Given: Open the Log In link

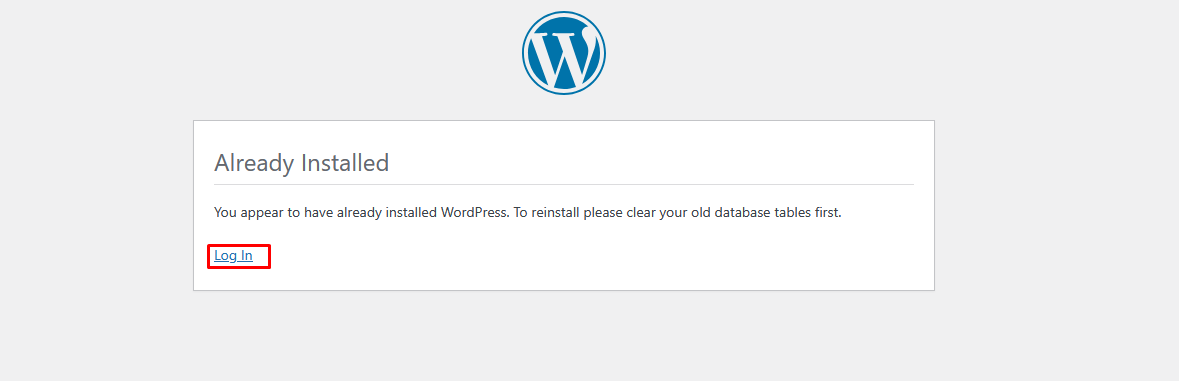Looking at the screenshot, I should [233, 256].
